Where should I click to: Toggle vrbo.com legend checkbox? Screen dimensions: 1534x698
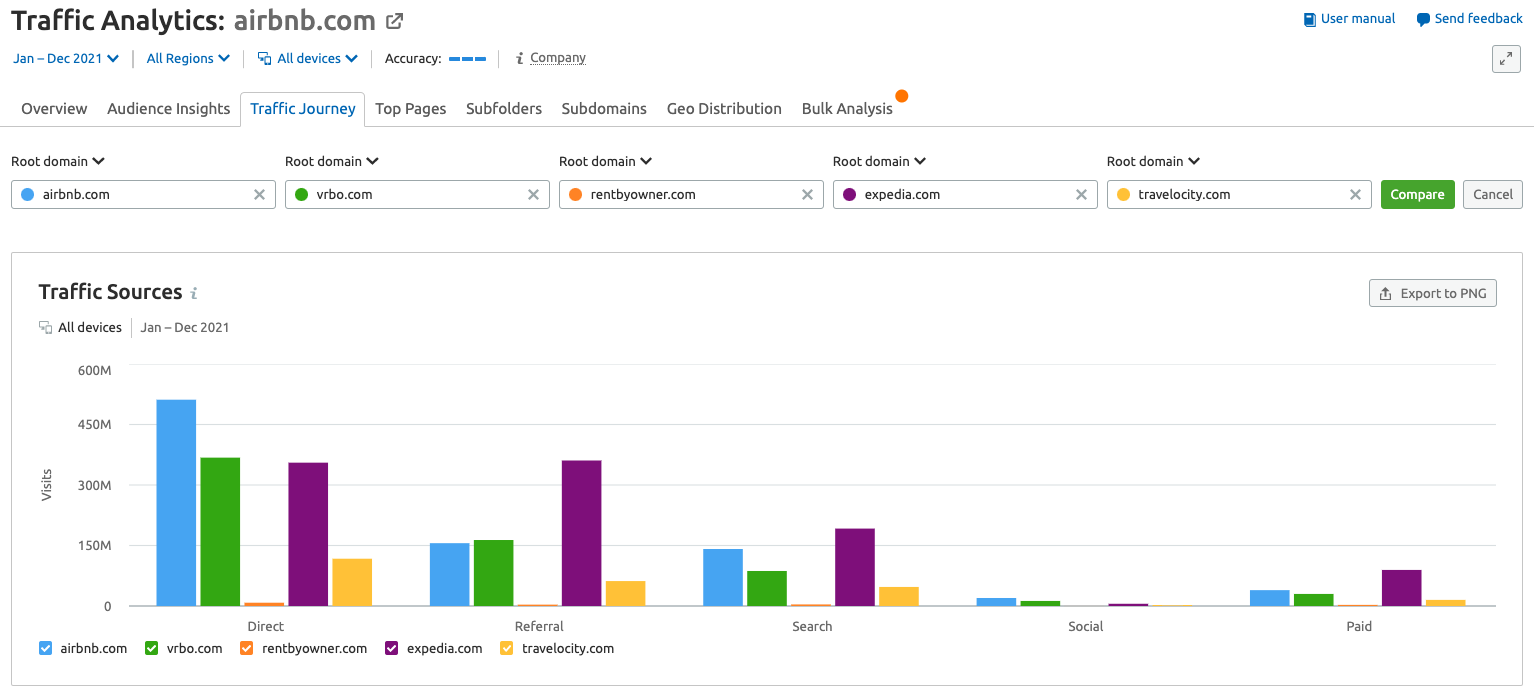[152, 648]
